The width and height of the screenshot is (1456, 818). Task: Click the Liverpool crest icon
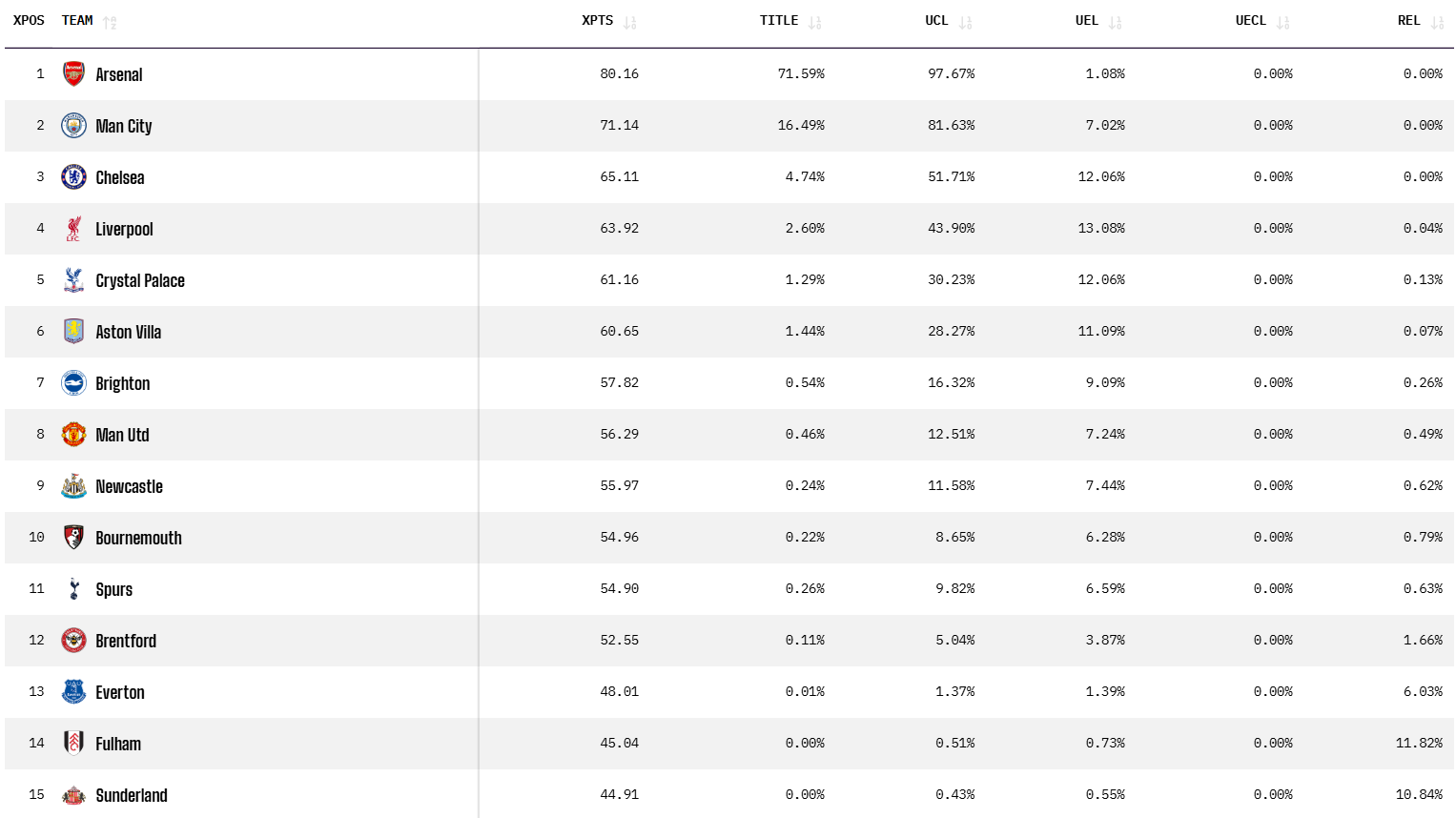point(73,229)
